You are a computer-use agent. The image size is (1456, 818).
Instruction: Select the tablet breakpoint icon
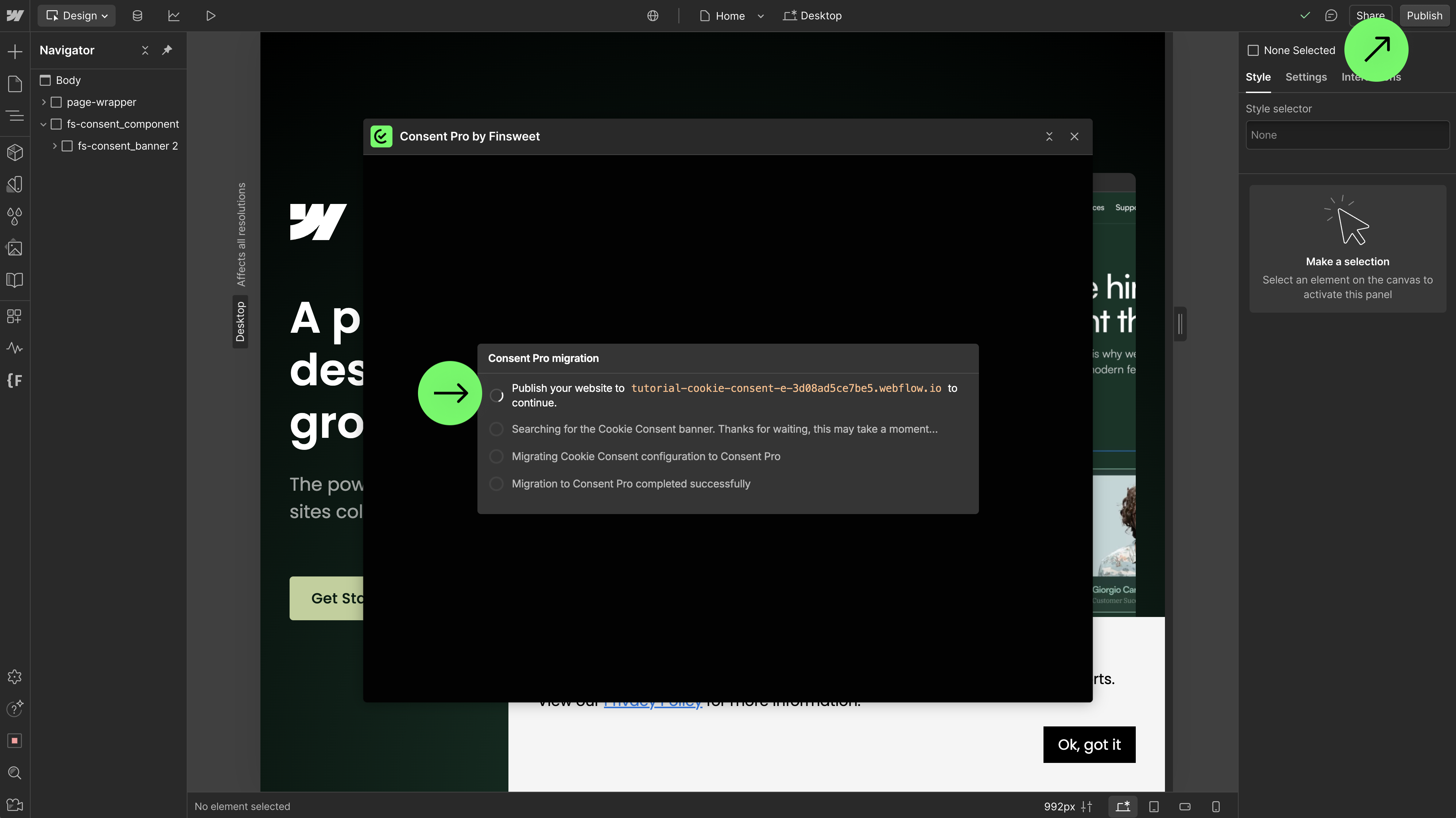(1154, 807)
